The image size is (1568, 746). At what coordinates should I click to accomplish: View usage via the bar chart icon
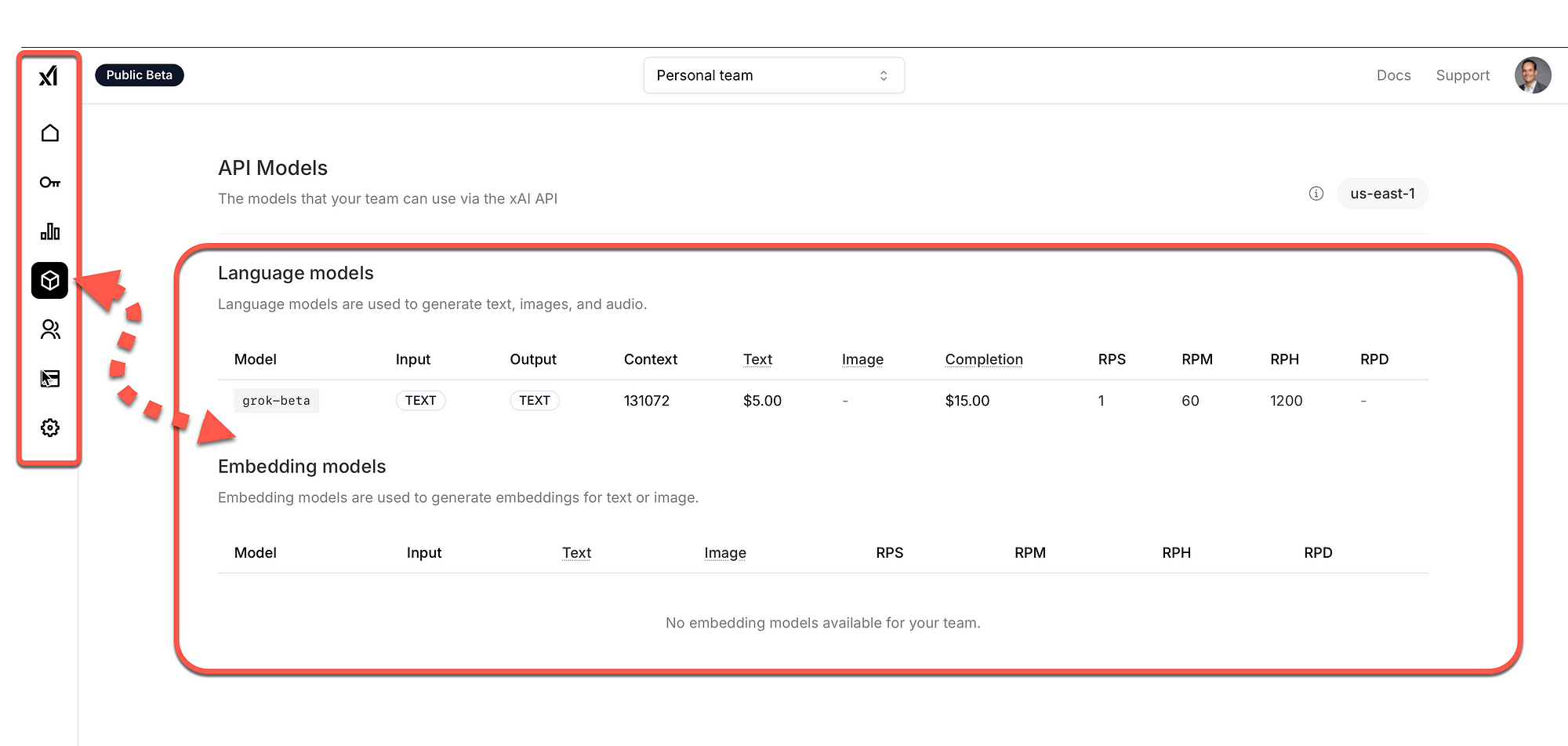49,231
